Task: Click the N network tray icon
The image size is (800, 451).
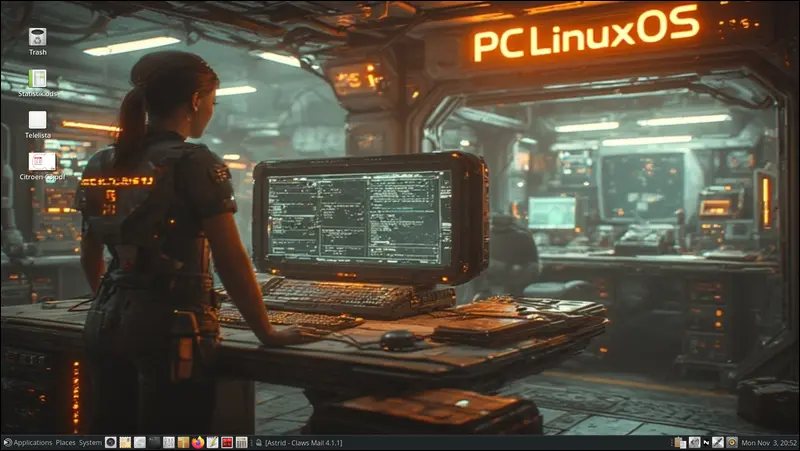Action: pyautogui.click(x=707, y=443)
